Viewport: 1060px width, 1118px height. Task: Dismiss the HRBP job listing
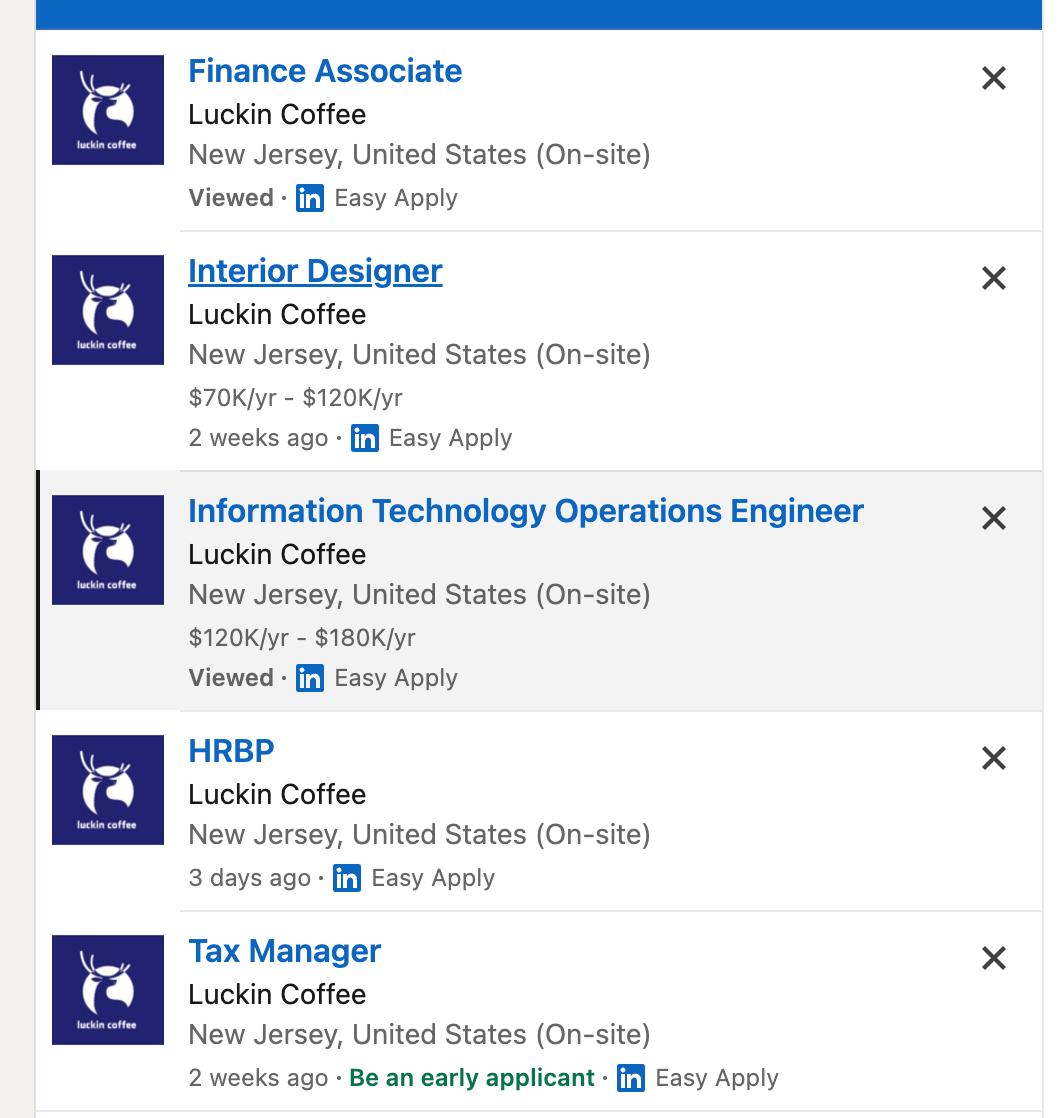tap(993, 758)
